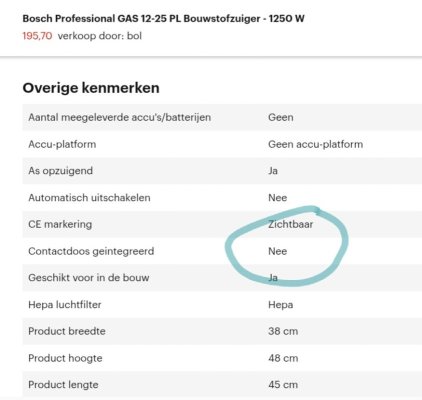Screen dimensions: 422x400
Task: Select the 'Contactdoos geintegreerd' row label
Action: pyautogui.click(x=91, y=251)
